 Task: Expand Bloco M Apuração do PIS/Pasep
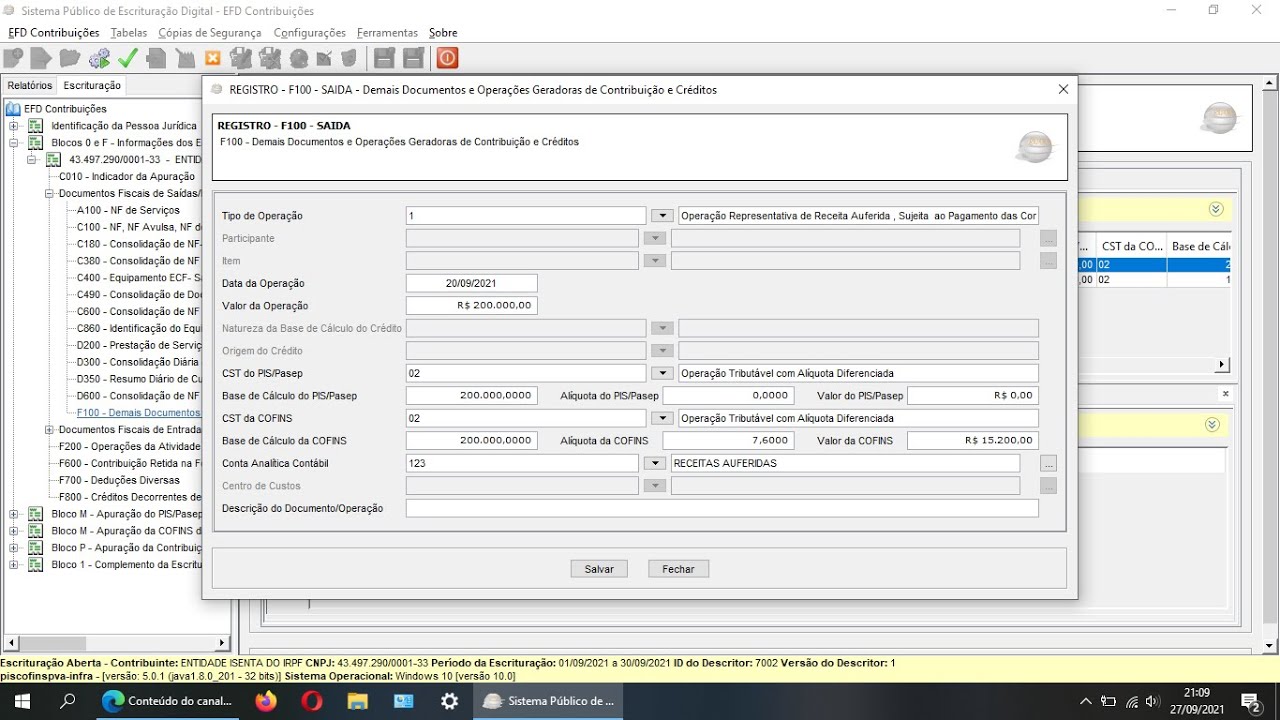pos(13,514)
